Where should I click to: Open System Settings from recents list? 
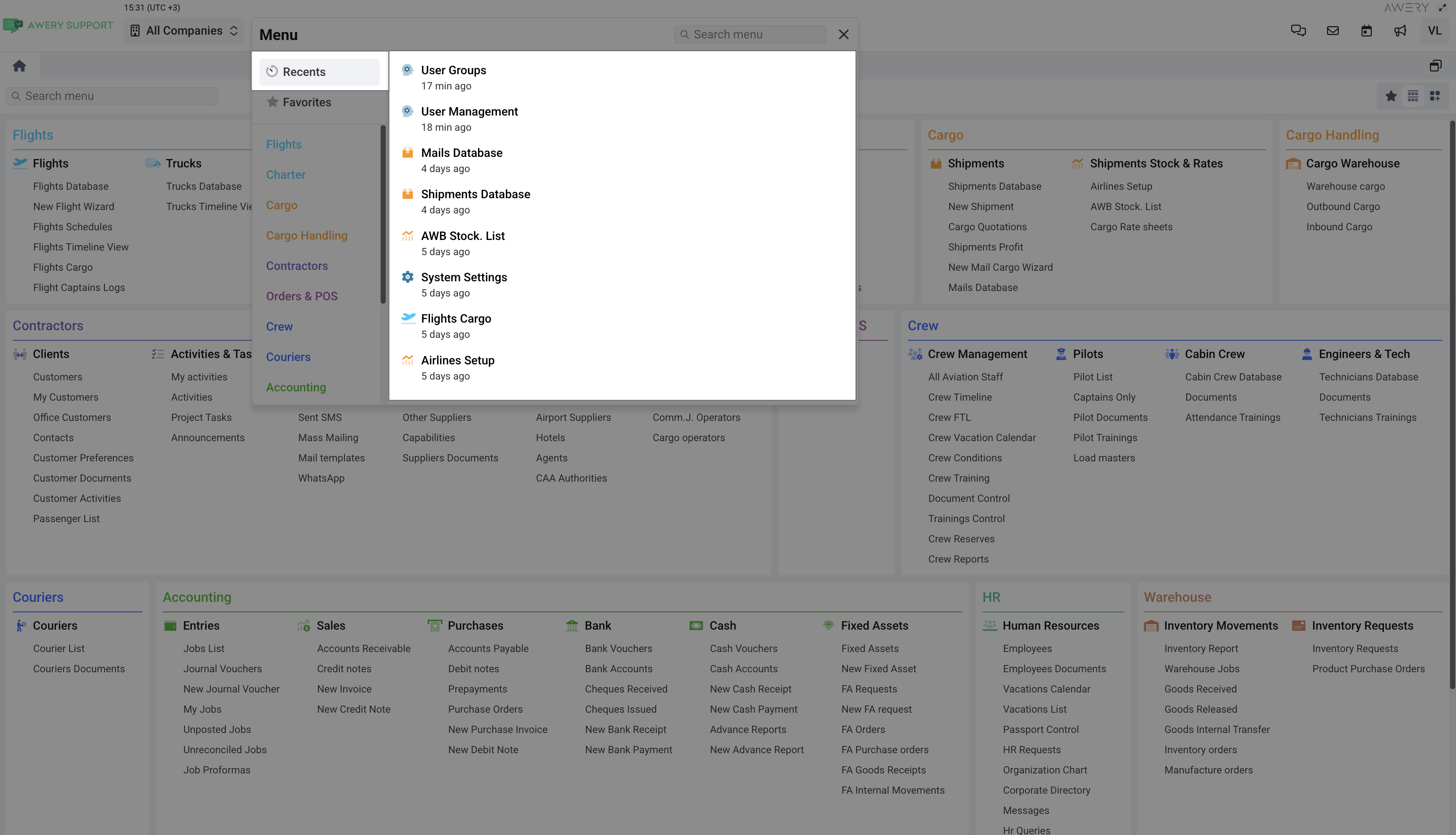pos(463,277)
